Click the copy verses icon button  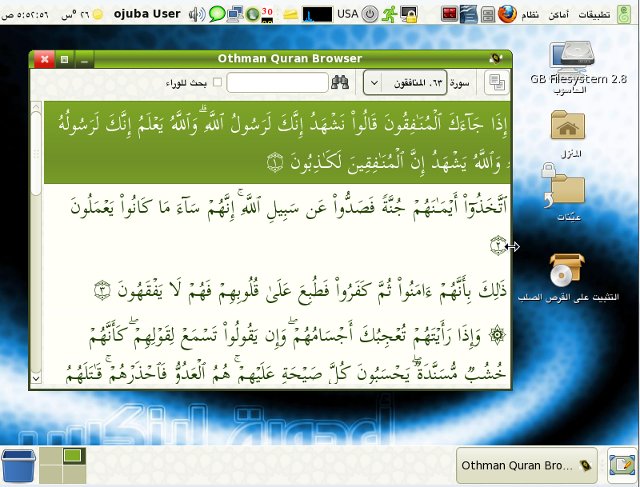pyautogui.click(x=497, y=83)
